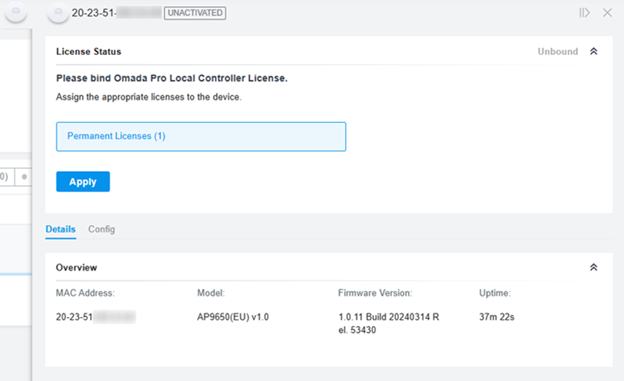Click the gray dot filter tab at left edge

point(23,177)
